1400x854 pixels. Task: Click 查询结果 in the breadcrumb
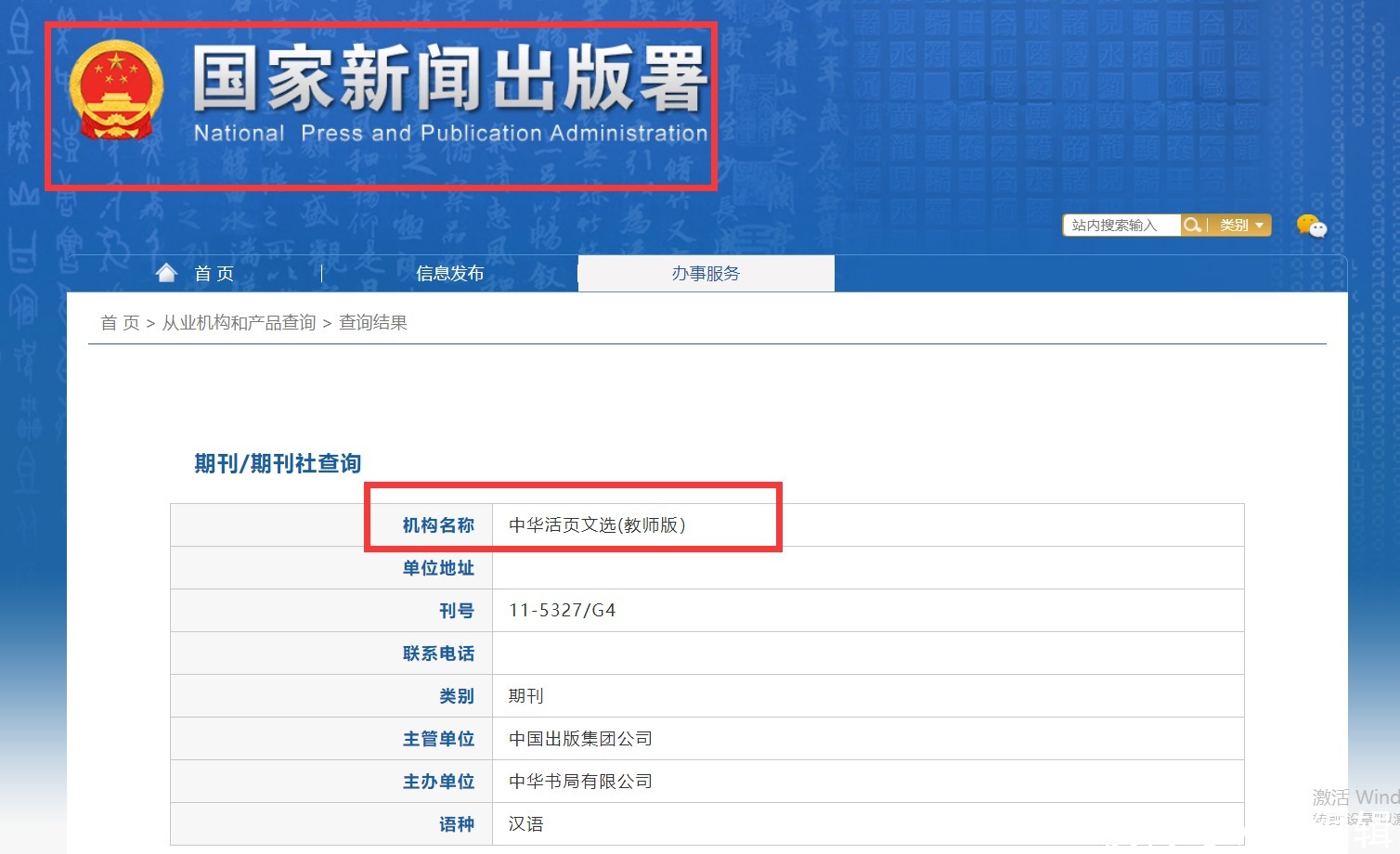click(372, 323)
